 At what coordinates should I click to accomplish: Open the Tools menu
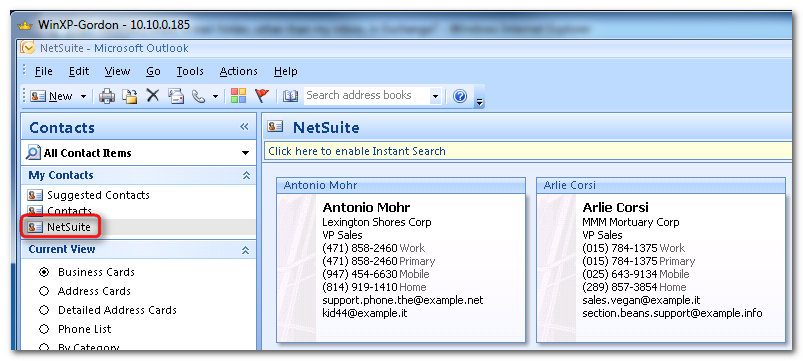190,71
